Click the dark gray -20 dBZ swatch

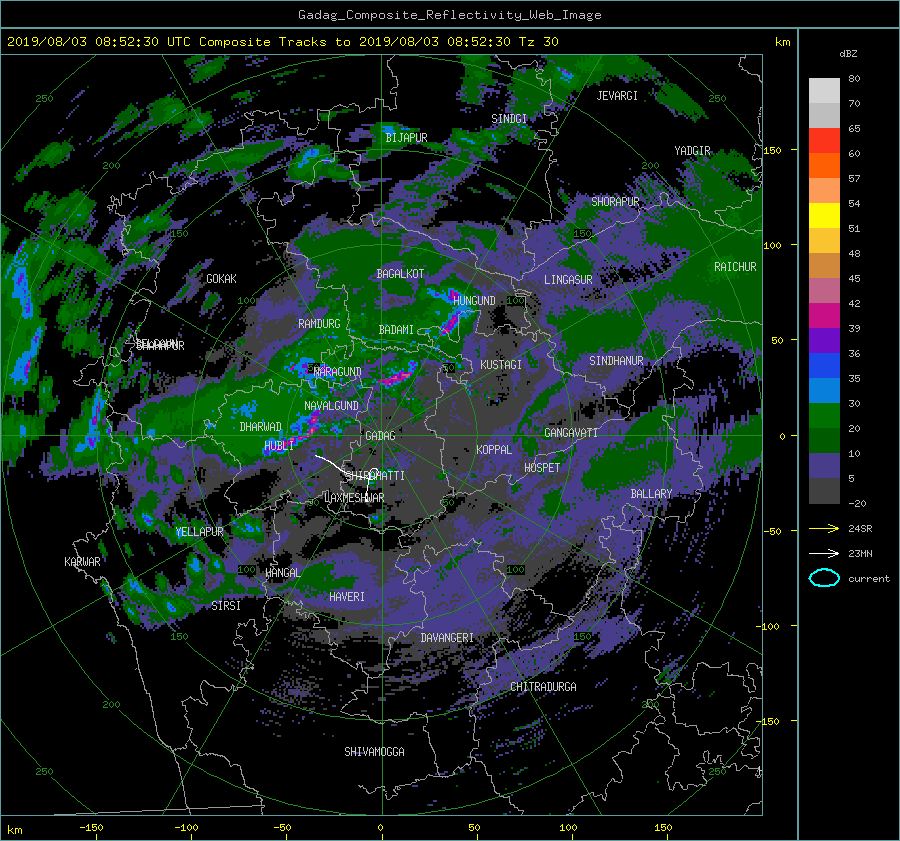(x=824, y=491)
